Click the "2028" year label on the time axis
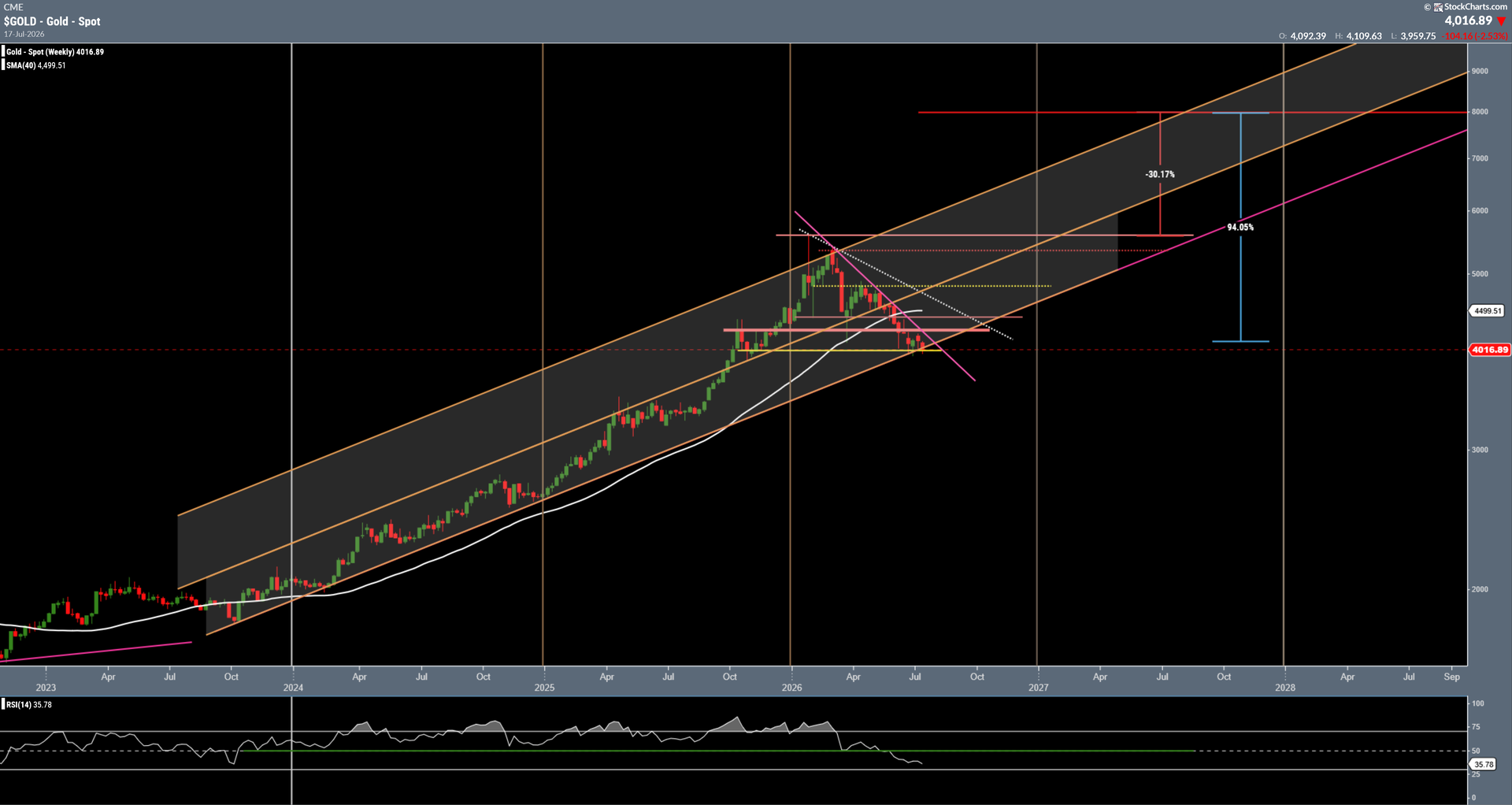The width and height of the screenshot is (1512, 805). pos(1285,688)
